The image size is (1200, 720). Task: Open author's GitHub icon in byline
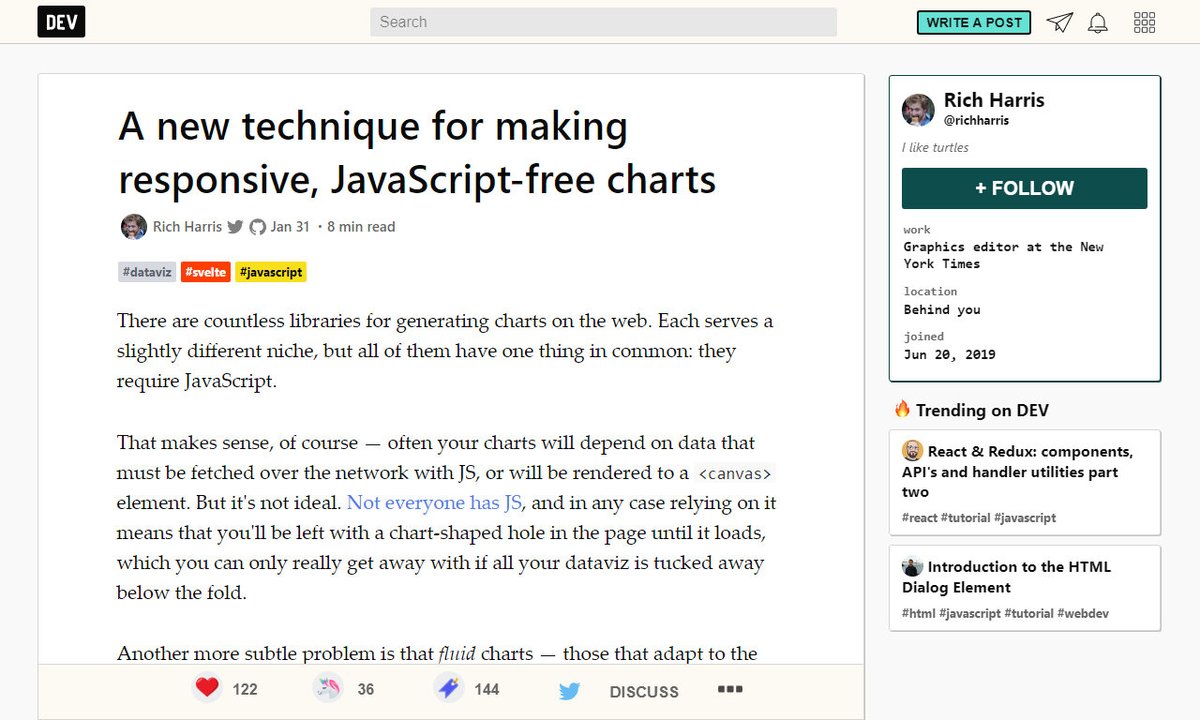[x=258, y=227]
